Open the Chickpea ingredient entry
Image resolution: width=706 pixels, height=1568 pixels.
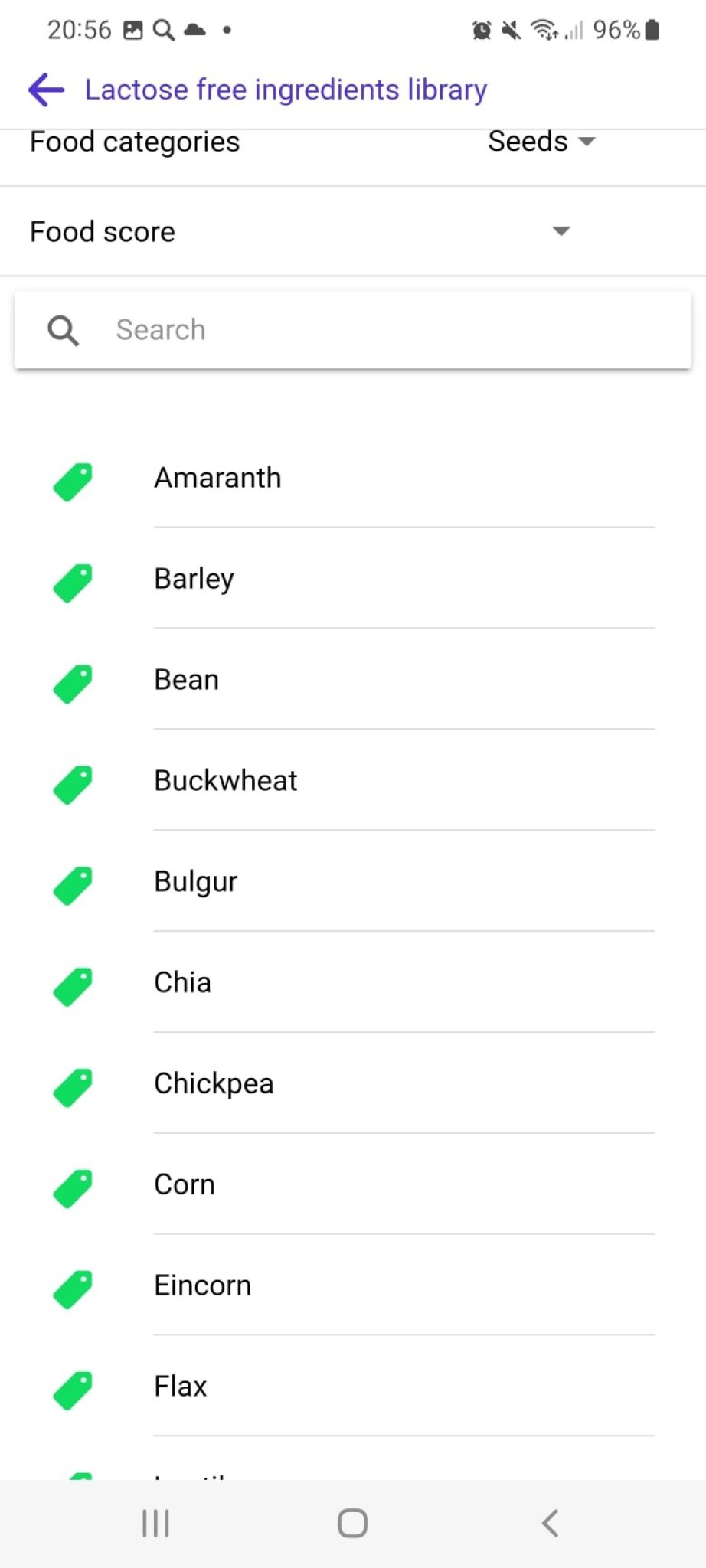214,1083
